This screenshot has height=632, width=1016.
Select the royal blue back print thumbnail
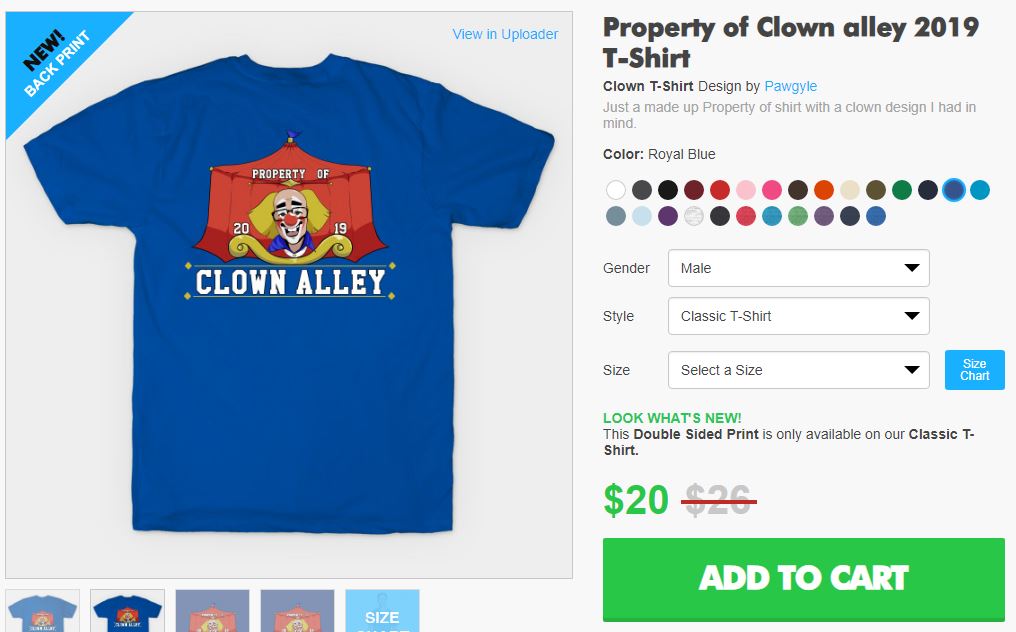click(127, 610)
